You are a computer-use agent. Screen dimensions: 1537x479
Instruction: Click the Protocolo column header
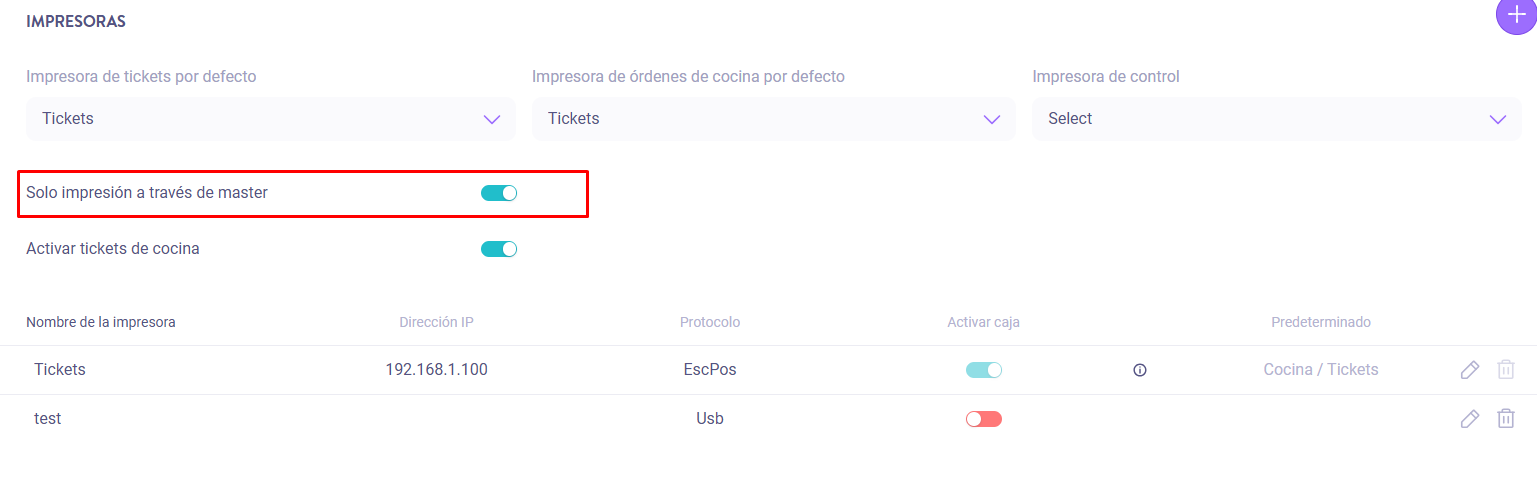(709, 322)
